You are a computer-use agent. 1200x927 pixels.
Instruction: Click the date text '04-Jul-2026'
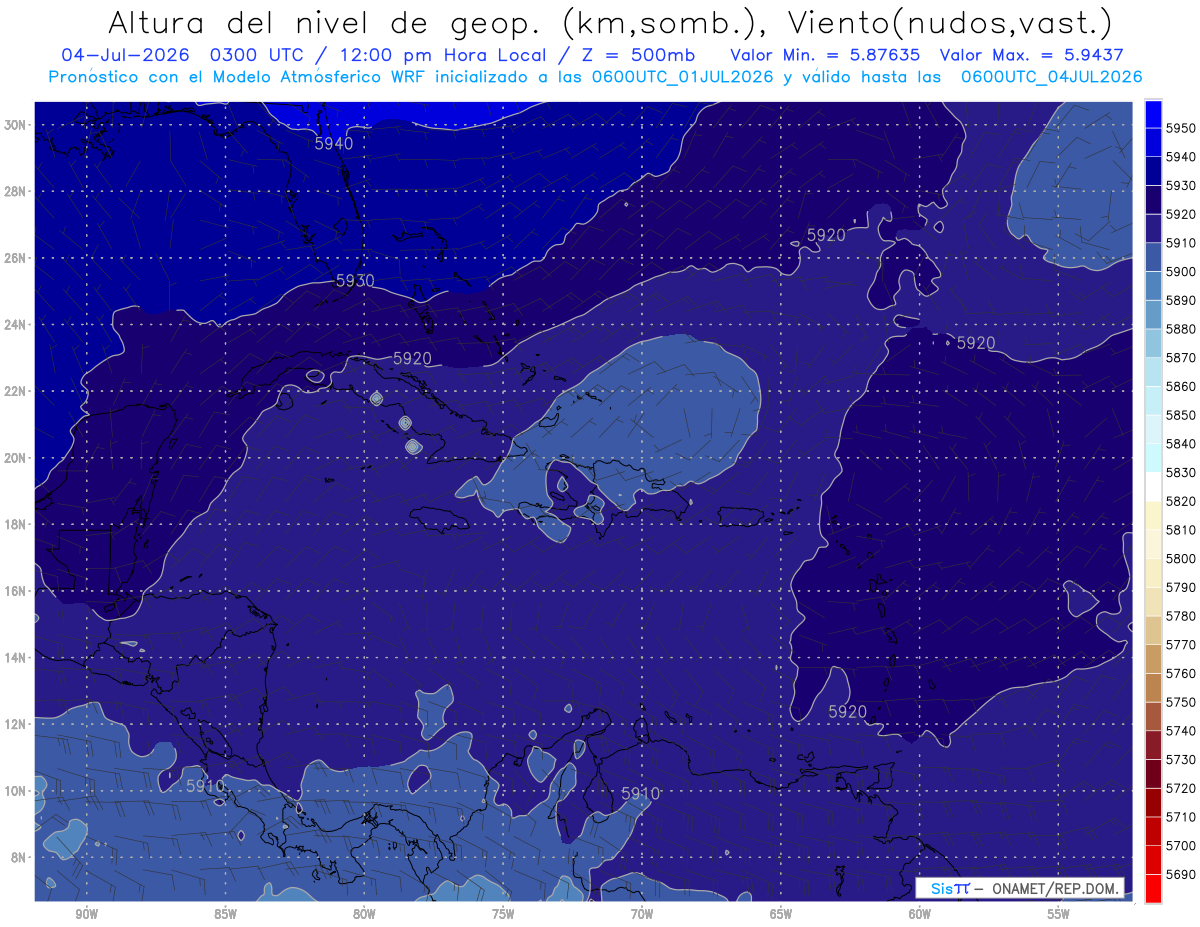pos(125,55)
